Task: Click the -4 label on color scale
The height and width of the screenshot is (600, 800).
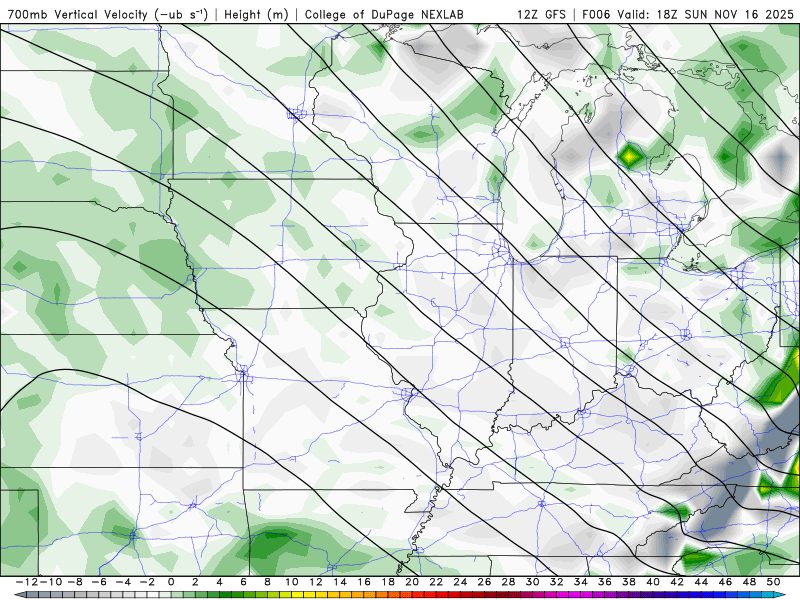Action: [x=123, y=582]
